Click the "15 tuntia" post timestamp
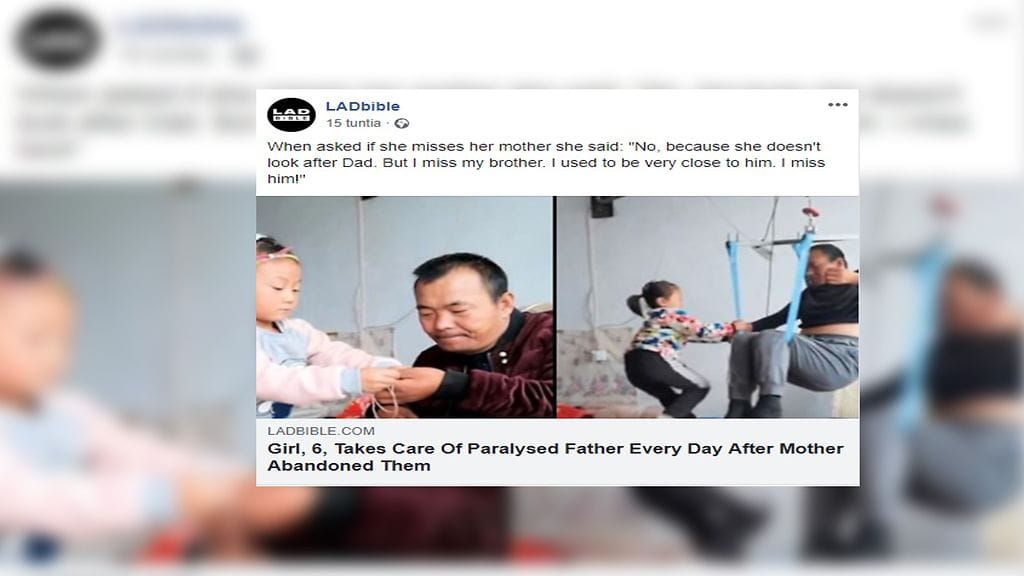Screen dimensions: 1024x576 353,123
